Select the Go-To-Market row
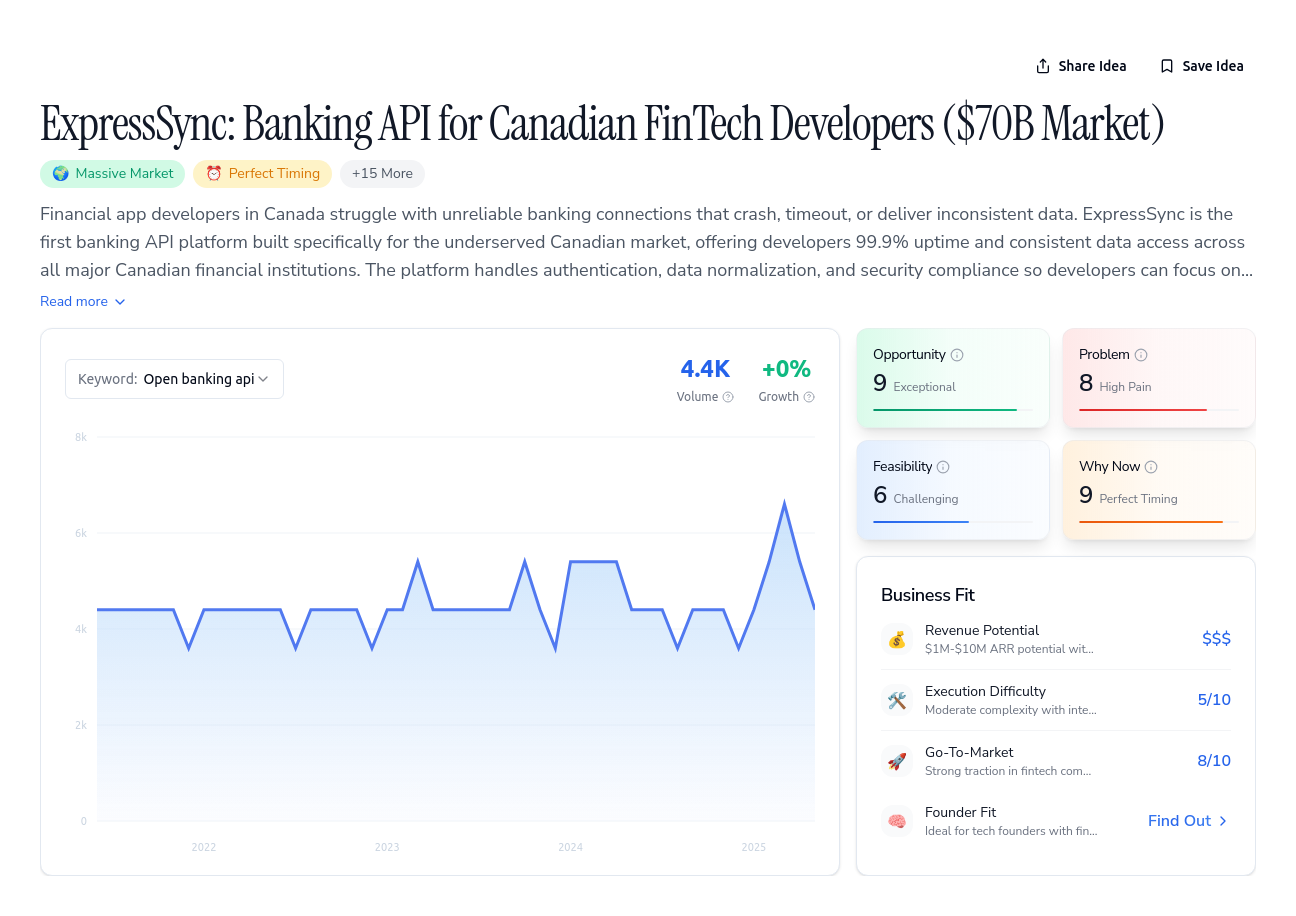Viewport: 1296px width, 916px height. [x=1056, y=761]
